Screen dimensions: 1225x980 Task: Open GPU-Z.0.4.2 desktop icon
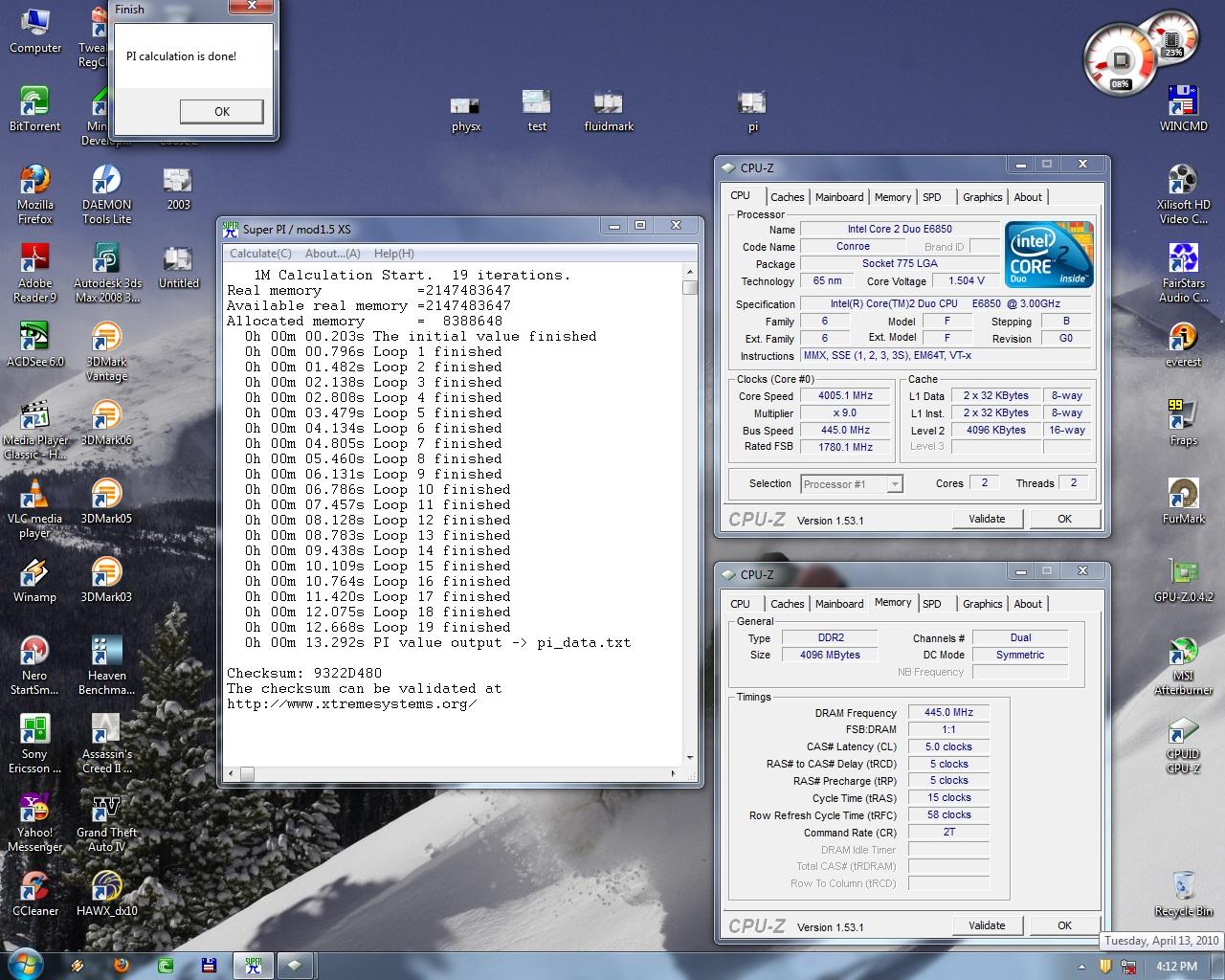pyautogui.click(x=1184, y=579)
